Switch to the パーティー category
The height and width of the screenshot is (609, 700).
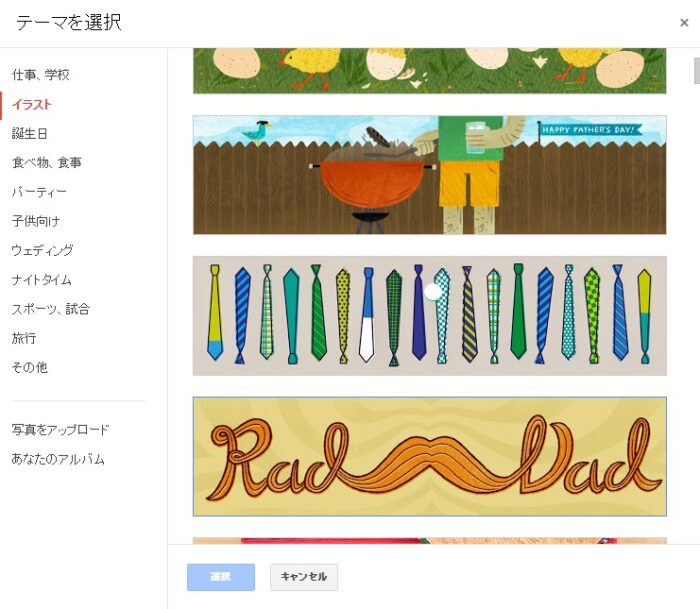[x=39, y=192]
